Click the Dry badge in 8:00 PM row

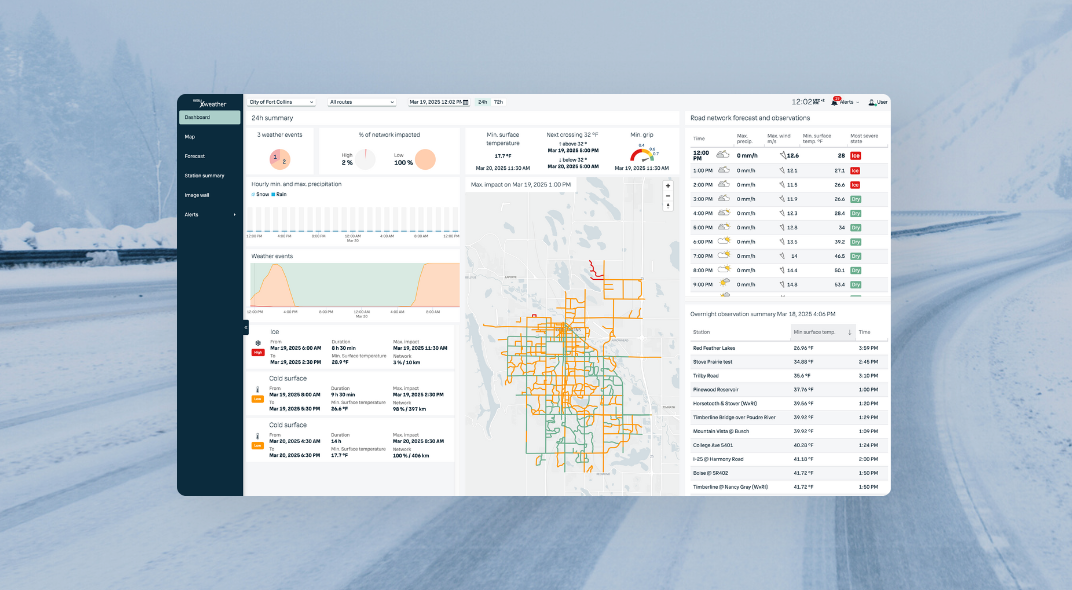[x=855, y=270]
